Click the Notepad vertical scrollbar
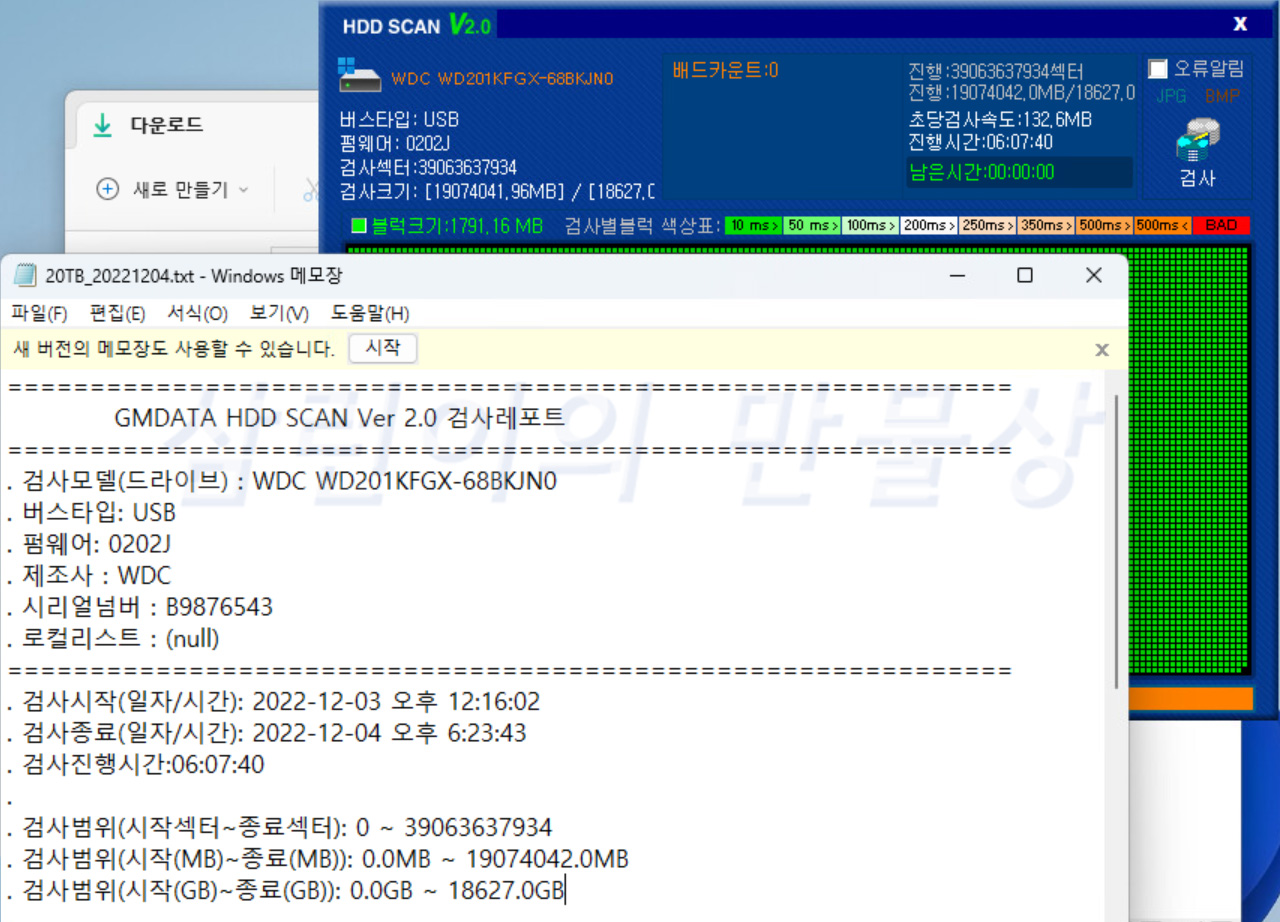Viewport: 1280px width, 922px height. pyautogui.click(x=1116, y=540)
